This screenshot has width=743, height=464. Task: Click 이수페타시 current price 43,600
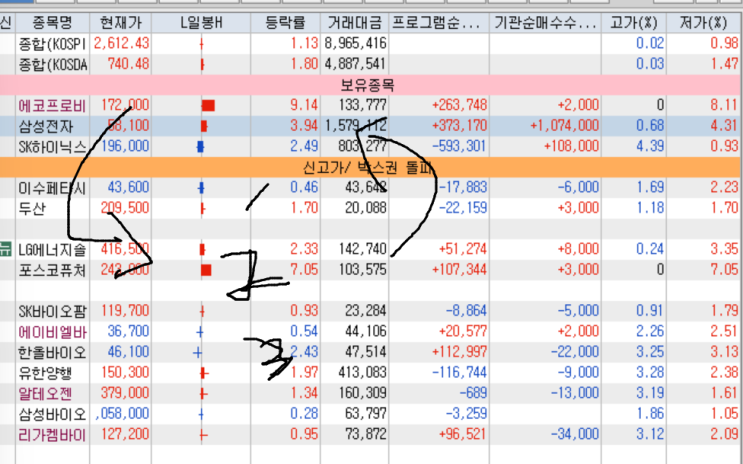pos(128,188)
